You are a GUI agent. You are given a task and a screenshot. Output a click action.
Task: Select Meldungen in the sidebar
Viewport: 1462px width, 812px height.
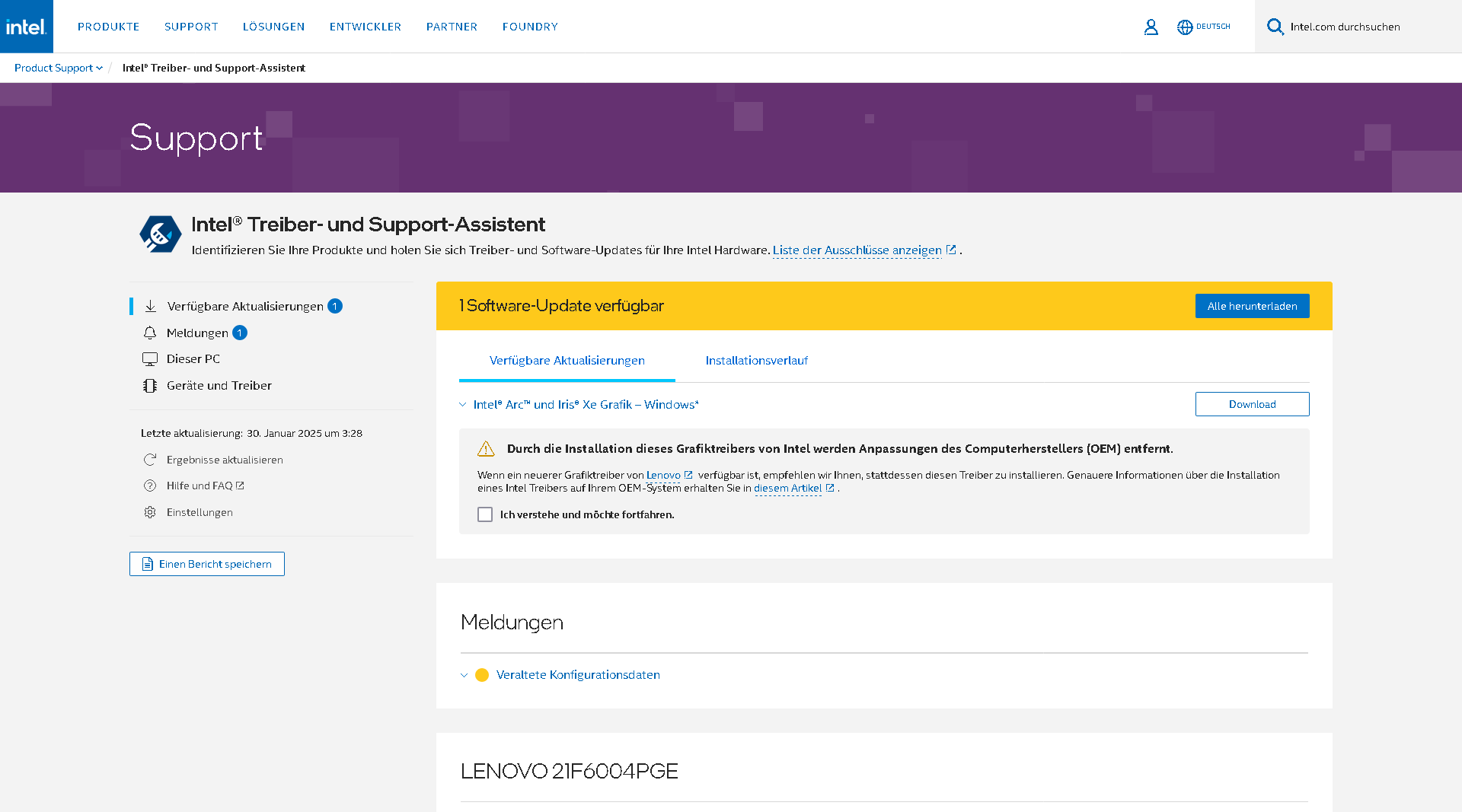point(197,333)
